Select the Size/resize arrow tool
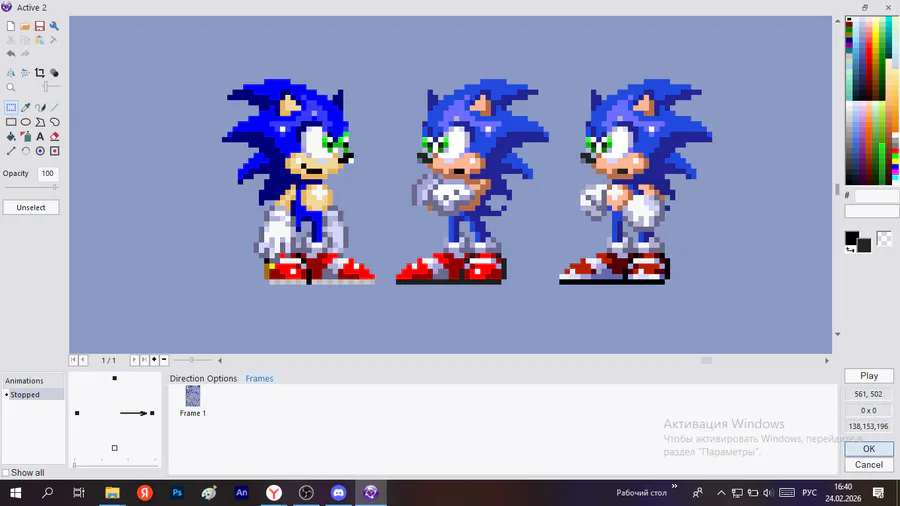900x506 pixels. point(11,151)
